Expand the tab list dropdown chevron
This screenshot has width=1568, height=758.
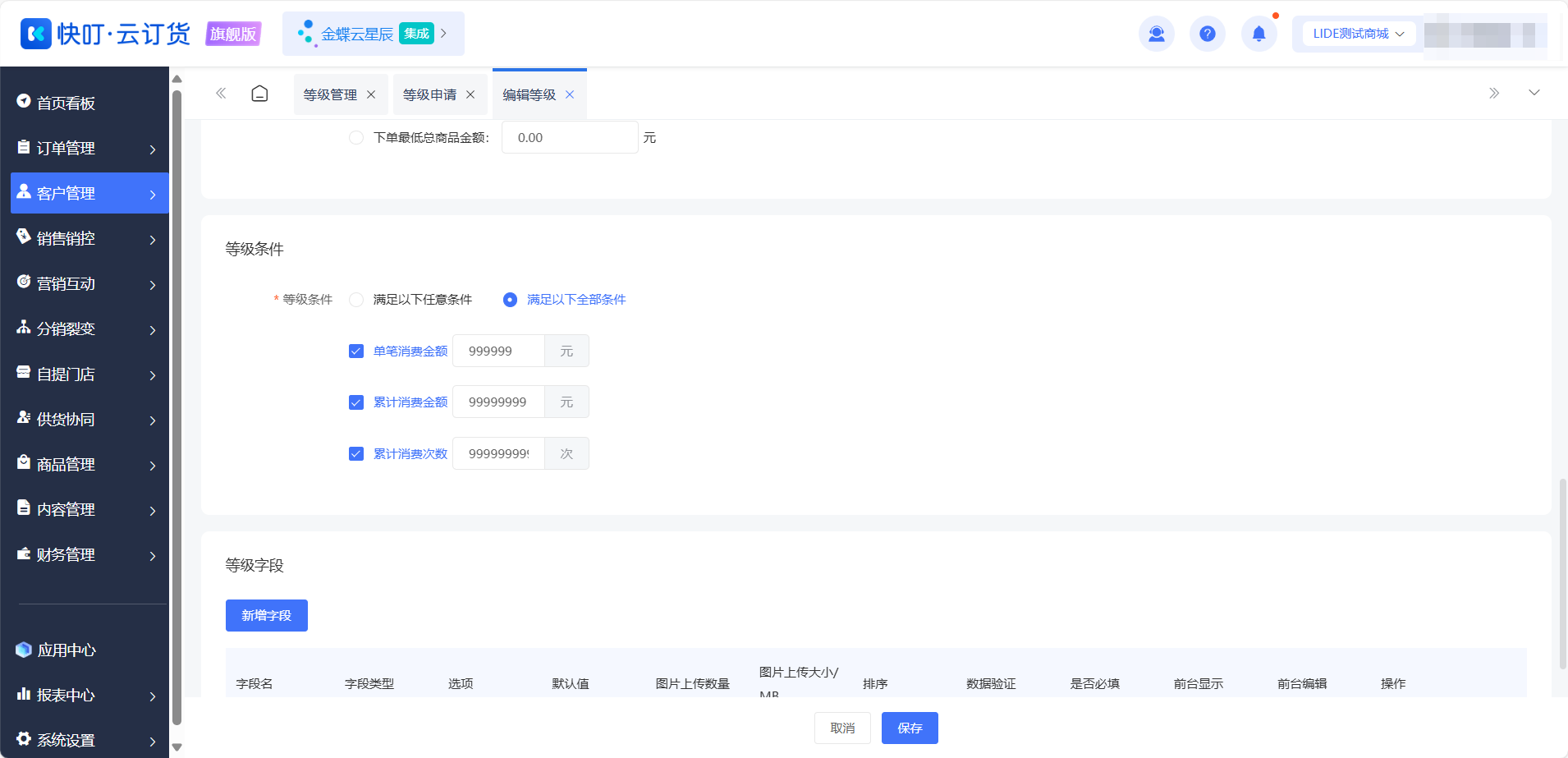1534,93
